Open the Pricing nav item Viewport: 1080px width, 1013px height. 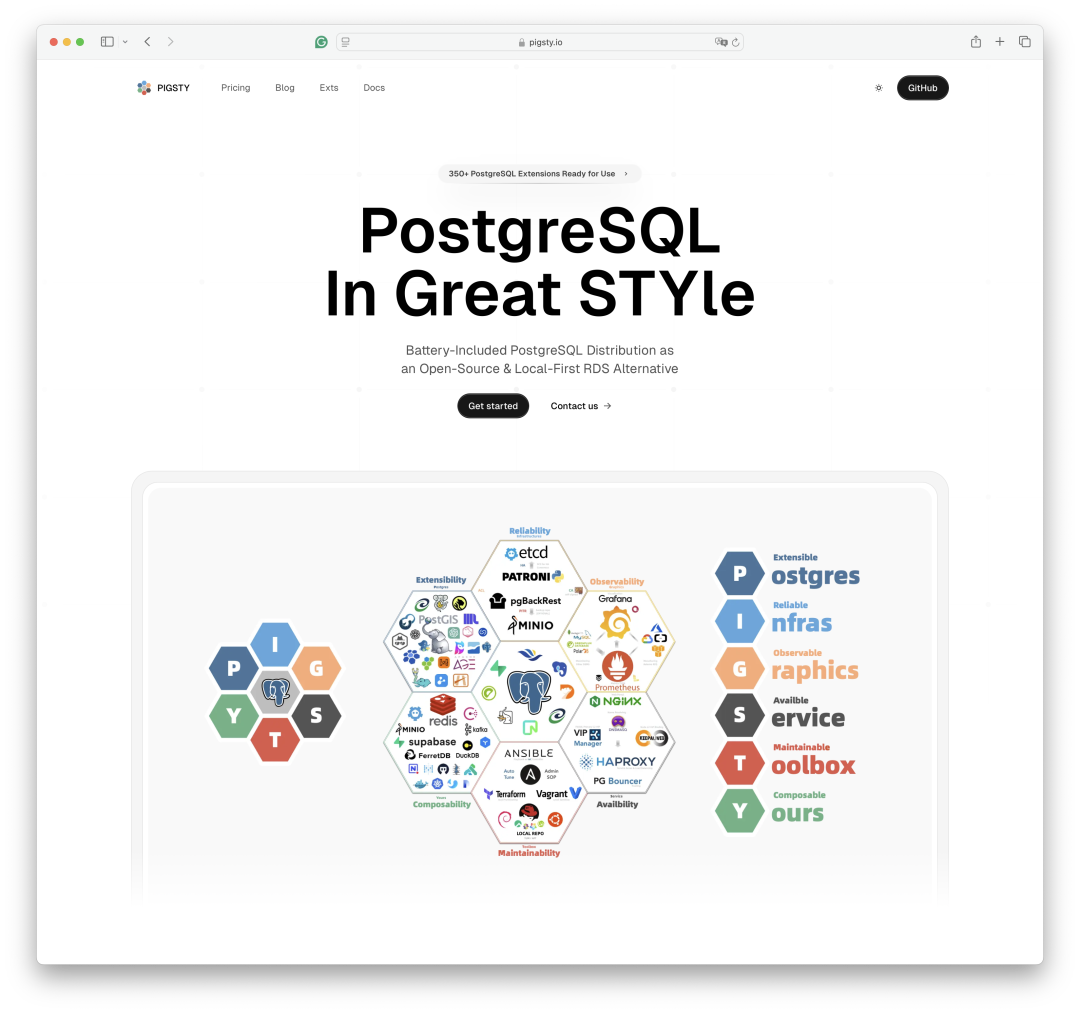coord(236,87)
